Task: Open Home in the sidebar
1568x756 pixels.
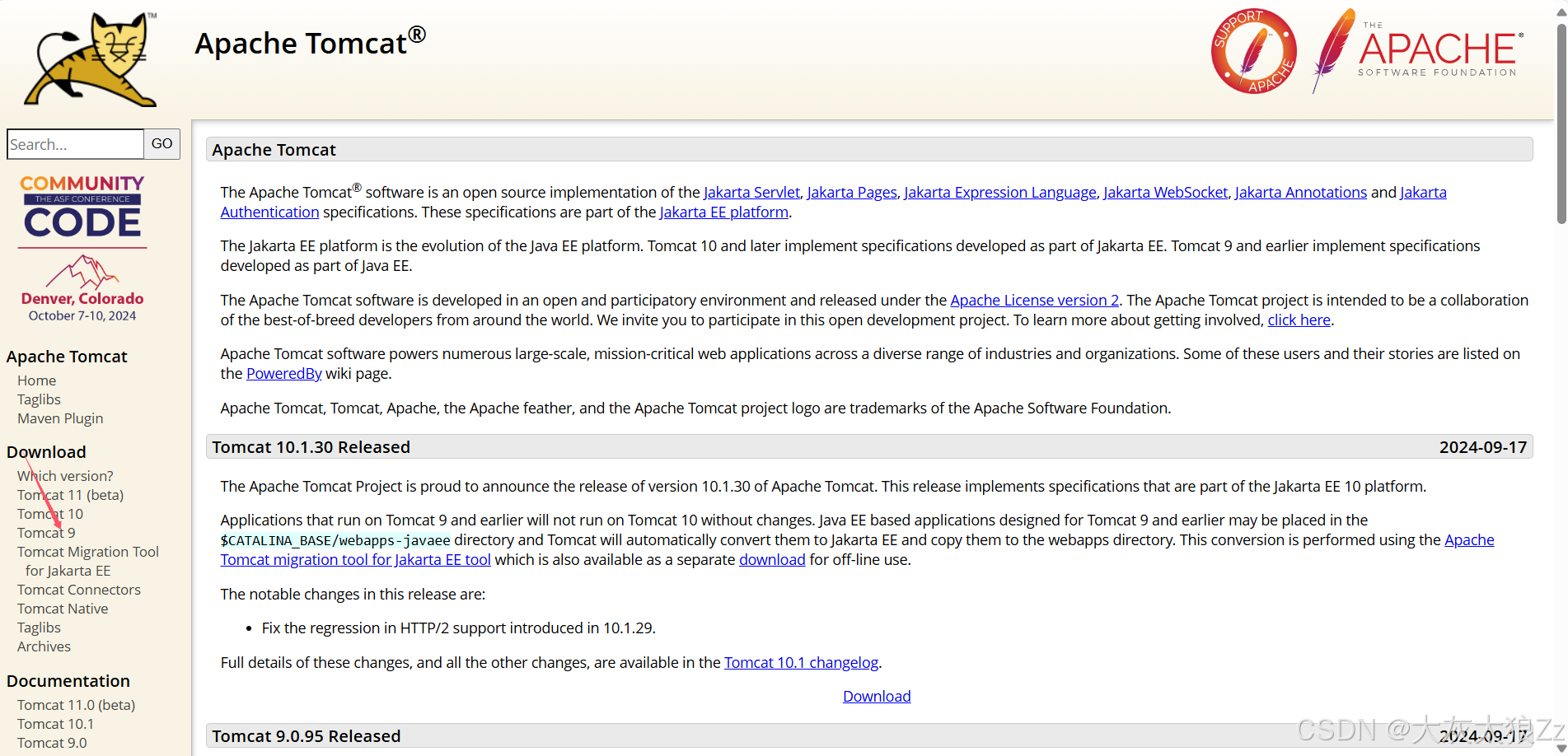Action: 37,380
